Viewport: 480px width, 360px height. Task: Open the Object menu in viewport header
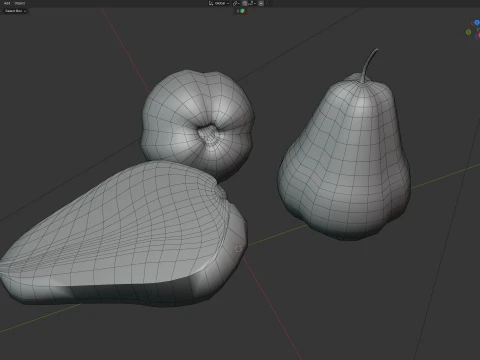[20, 3]
